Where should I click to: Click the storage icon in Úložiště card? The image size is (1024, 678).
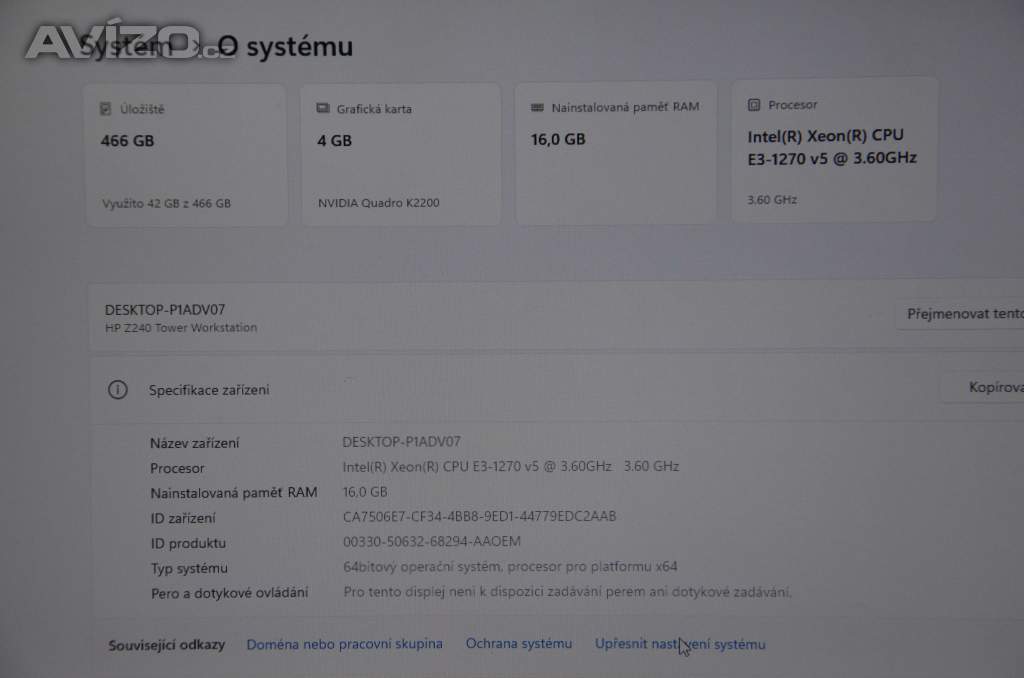pyautogui.click(x=105, y=108)
